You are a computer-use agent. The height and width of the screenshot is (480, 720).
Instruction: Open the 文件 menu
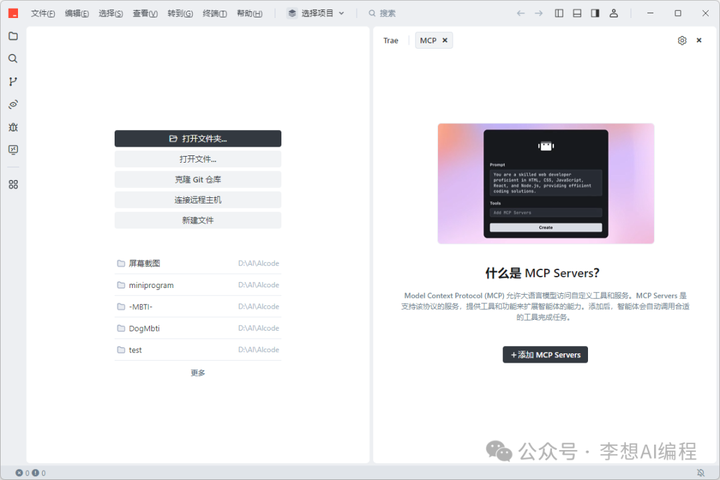click(x=43, y=13)
